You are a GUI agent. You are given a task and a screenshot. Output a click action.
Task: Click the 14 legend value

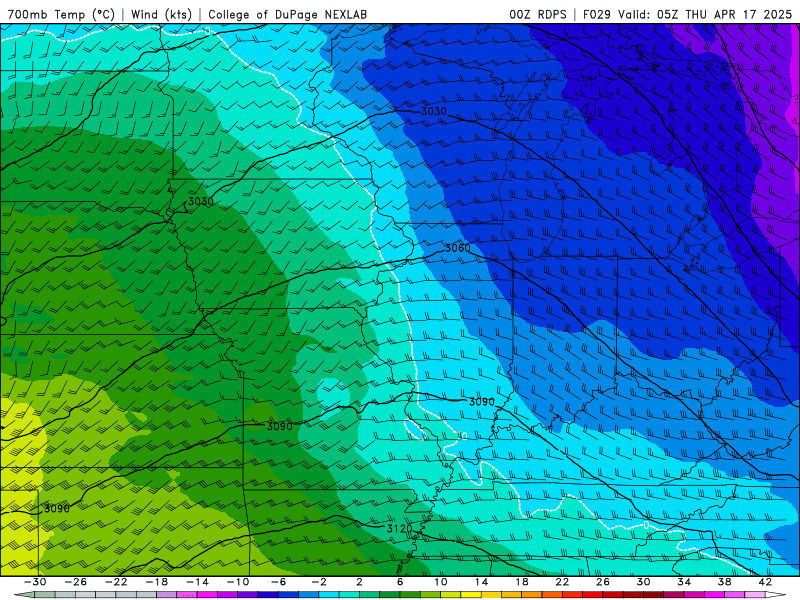tap(481, 582)
